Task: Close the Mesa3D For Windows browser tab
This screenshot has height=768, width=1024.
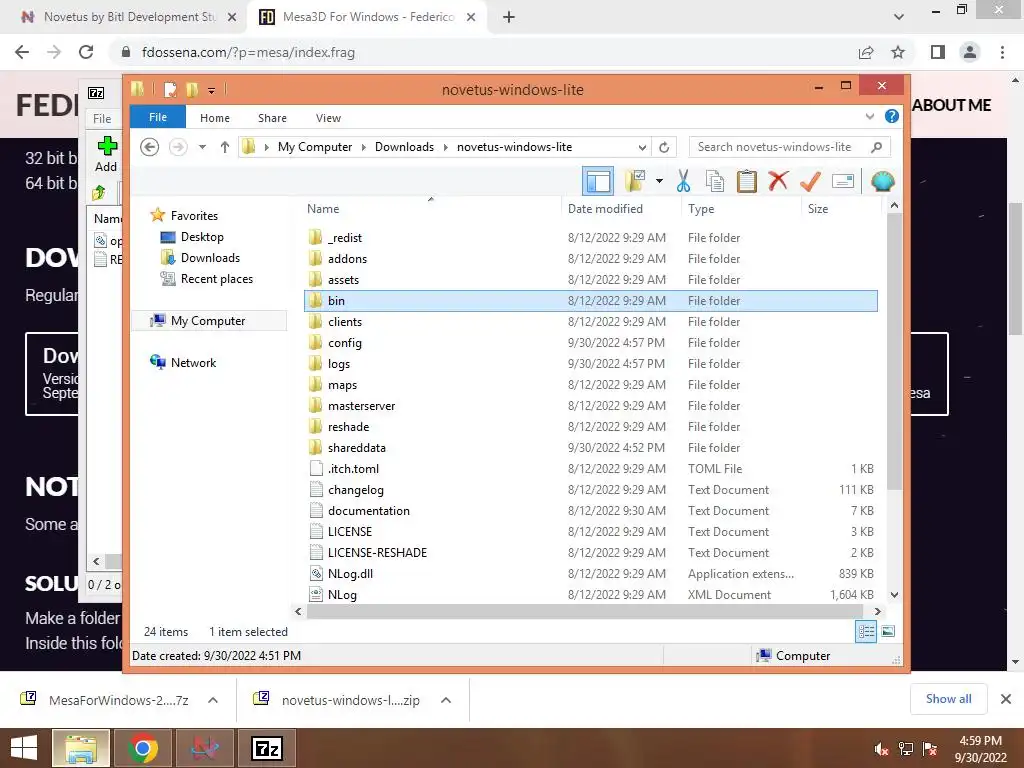Action: (471, 17)
